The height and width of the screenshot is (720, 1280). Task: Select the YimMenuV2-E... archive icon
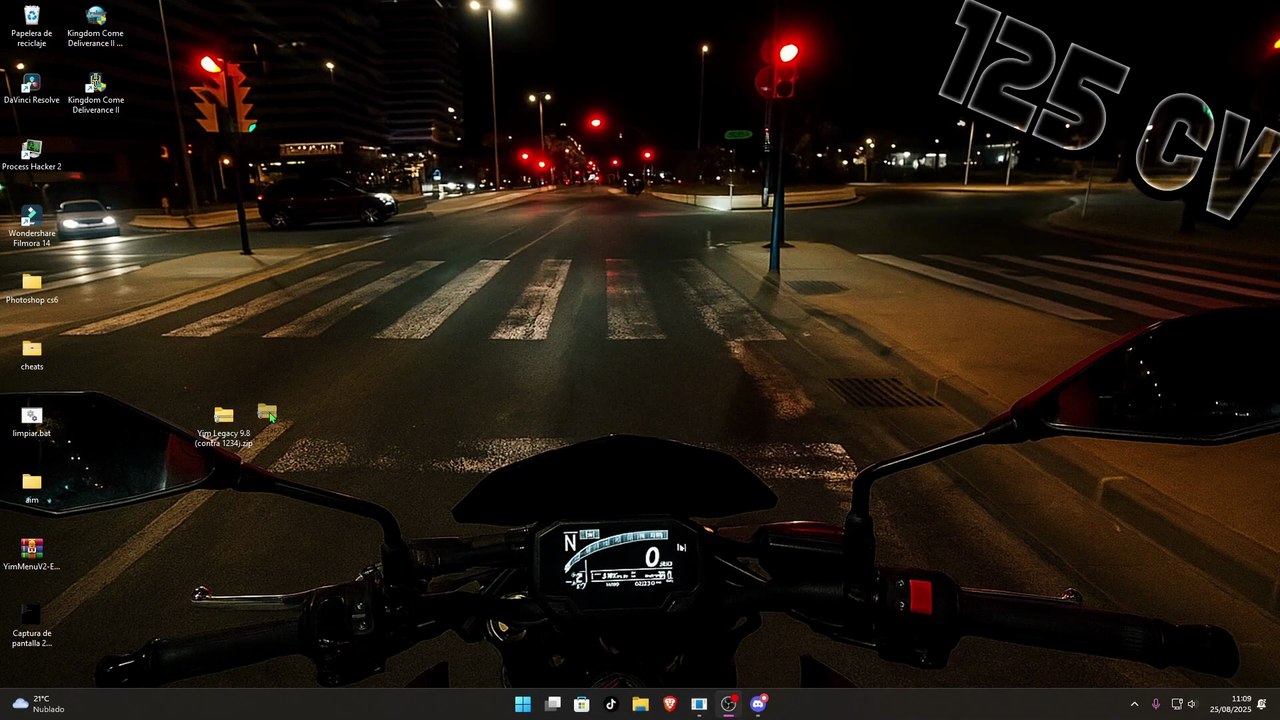click(x=32, y=556)
